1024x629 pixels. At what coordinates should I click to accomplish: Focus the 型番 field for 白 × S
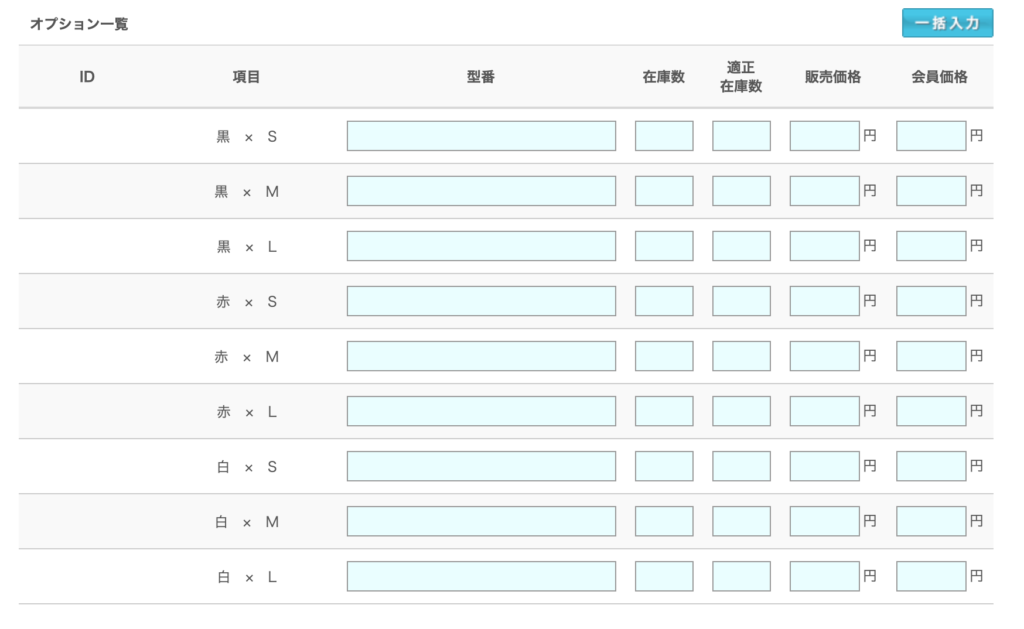[x=481, y=466]
